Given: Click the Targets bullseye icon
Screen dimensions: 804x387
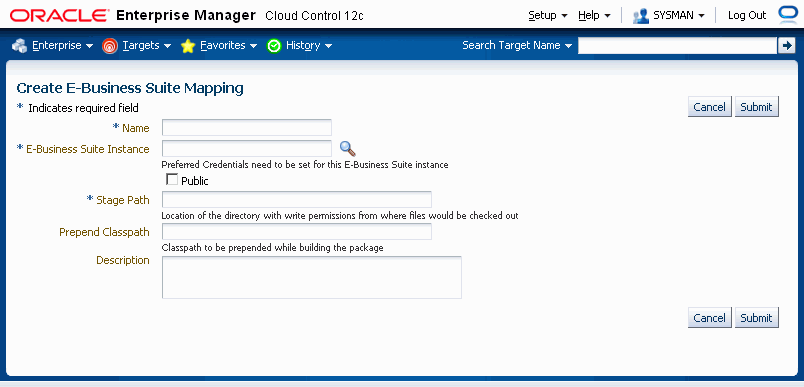Looking at the screenshot, I should 110,46.
